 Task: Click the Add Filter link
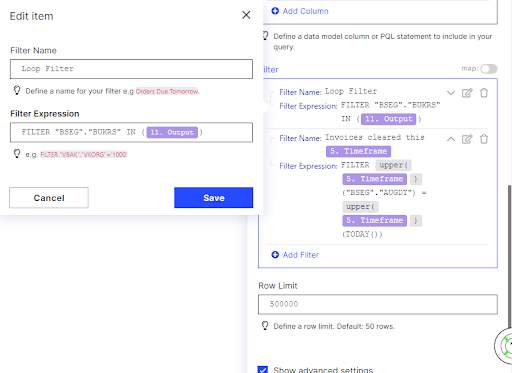coord(301,255)
